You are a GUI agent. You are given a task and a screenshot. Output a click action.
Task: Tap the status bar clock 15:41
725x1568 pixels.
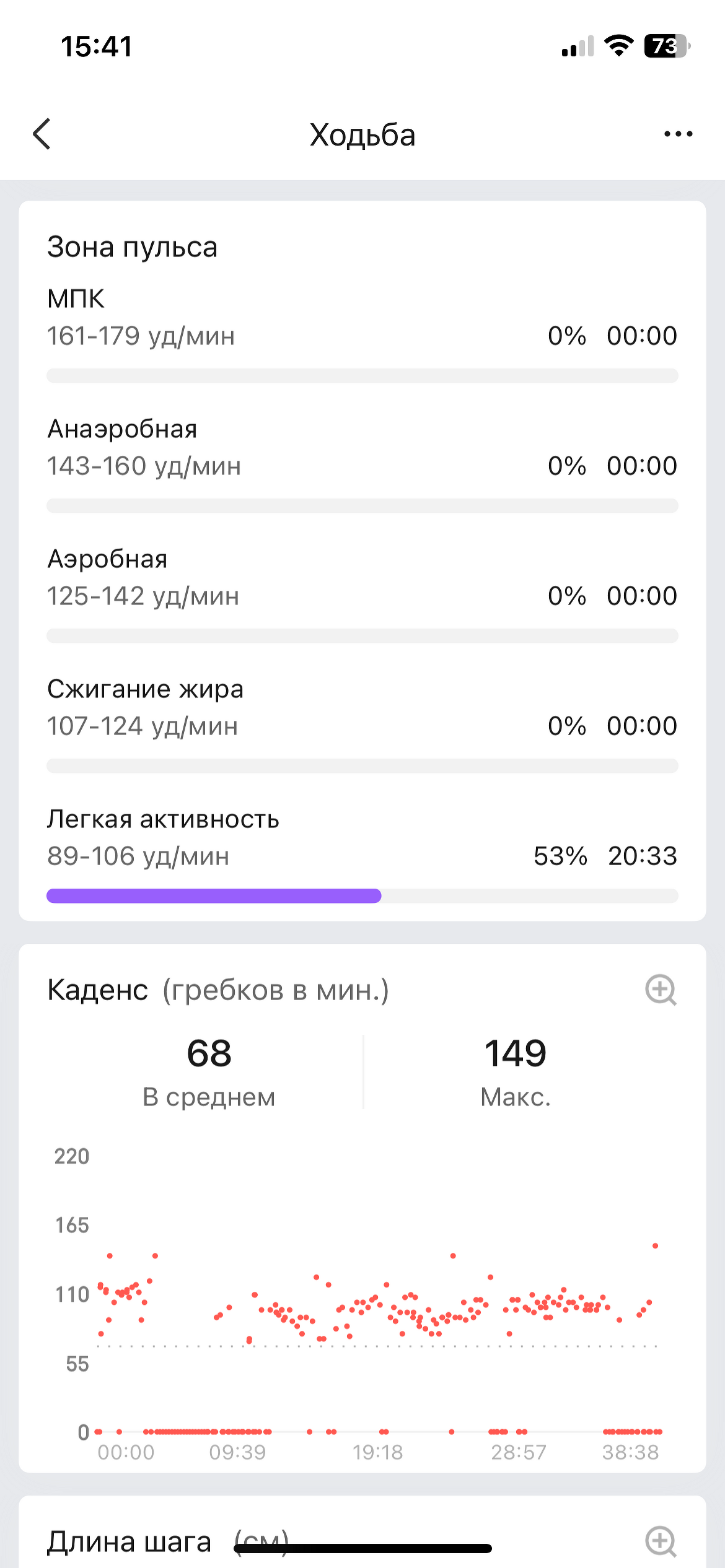pyautogui.click(x=97, y=46)
